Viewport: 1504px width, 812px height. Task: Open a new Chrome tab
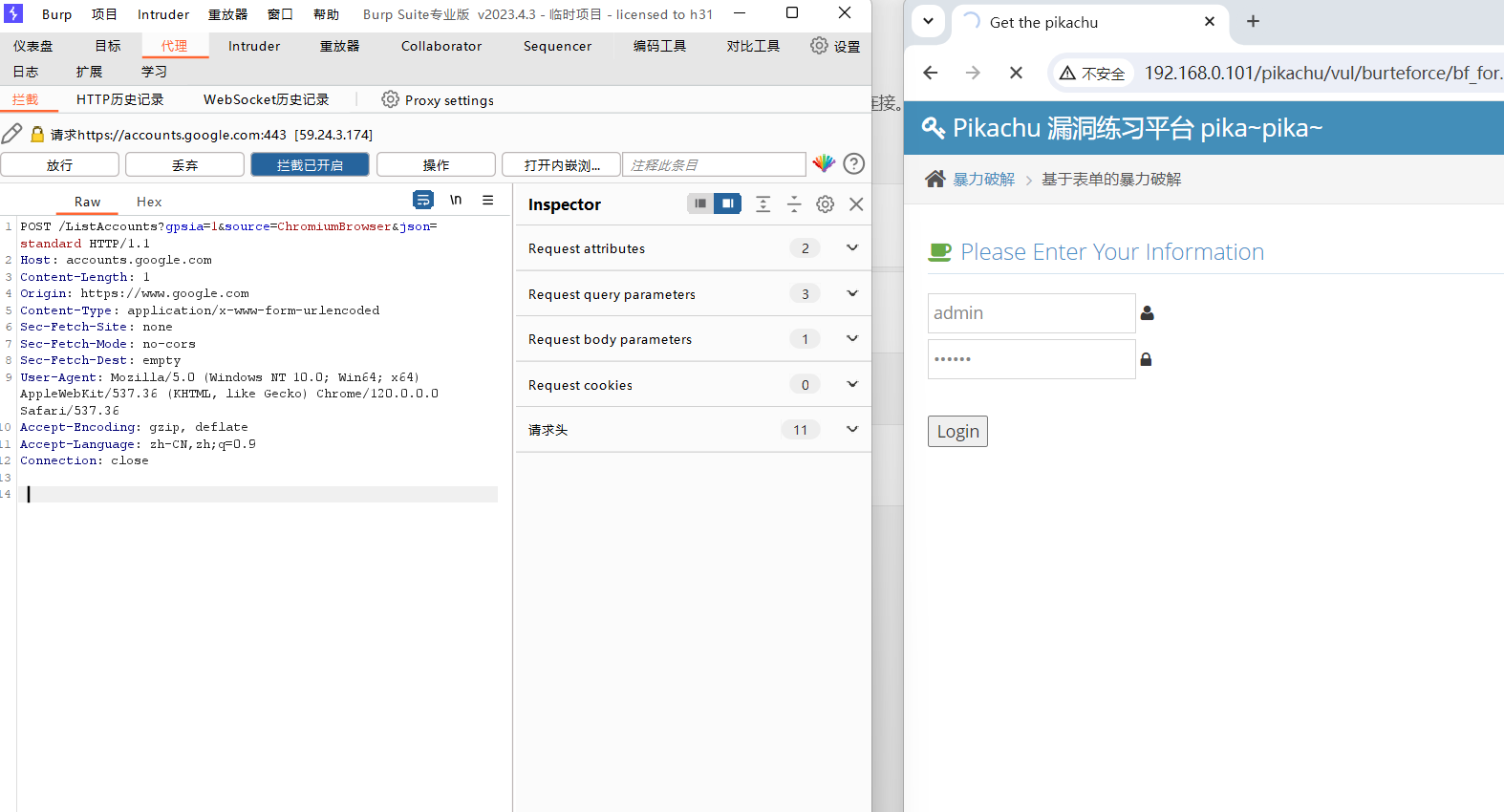pos(1253,21)
